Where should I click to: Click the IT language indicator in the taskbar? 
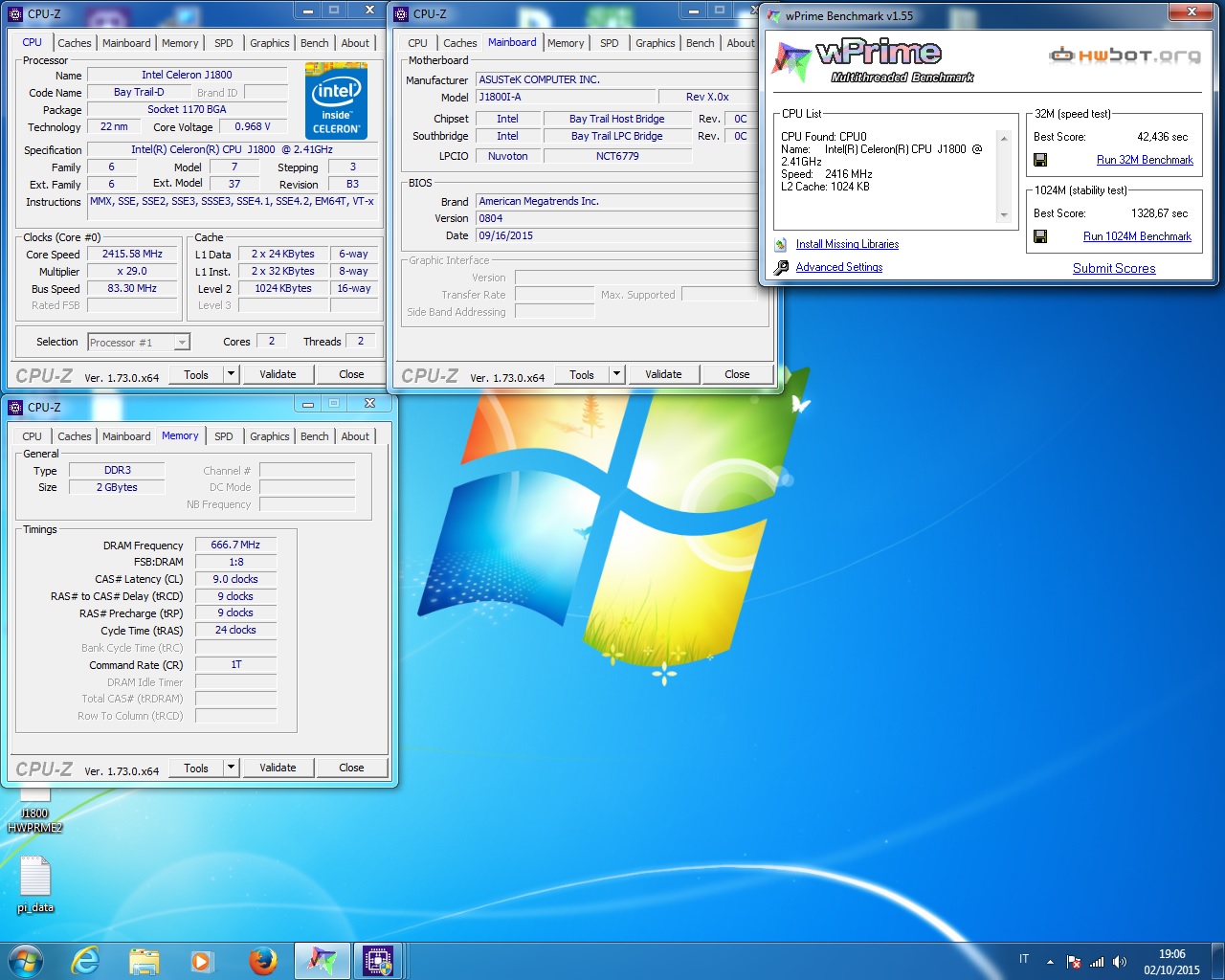pyautogui.click(x=1024, y=959)
